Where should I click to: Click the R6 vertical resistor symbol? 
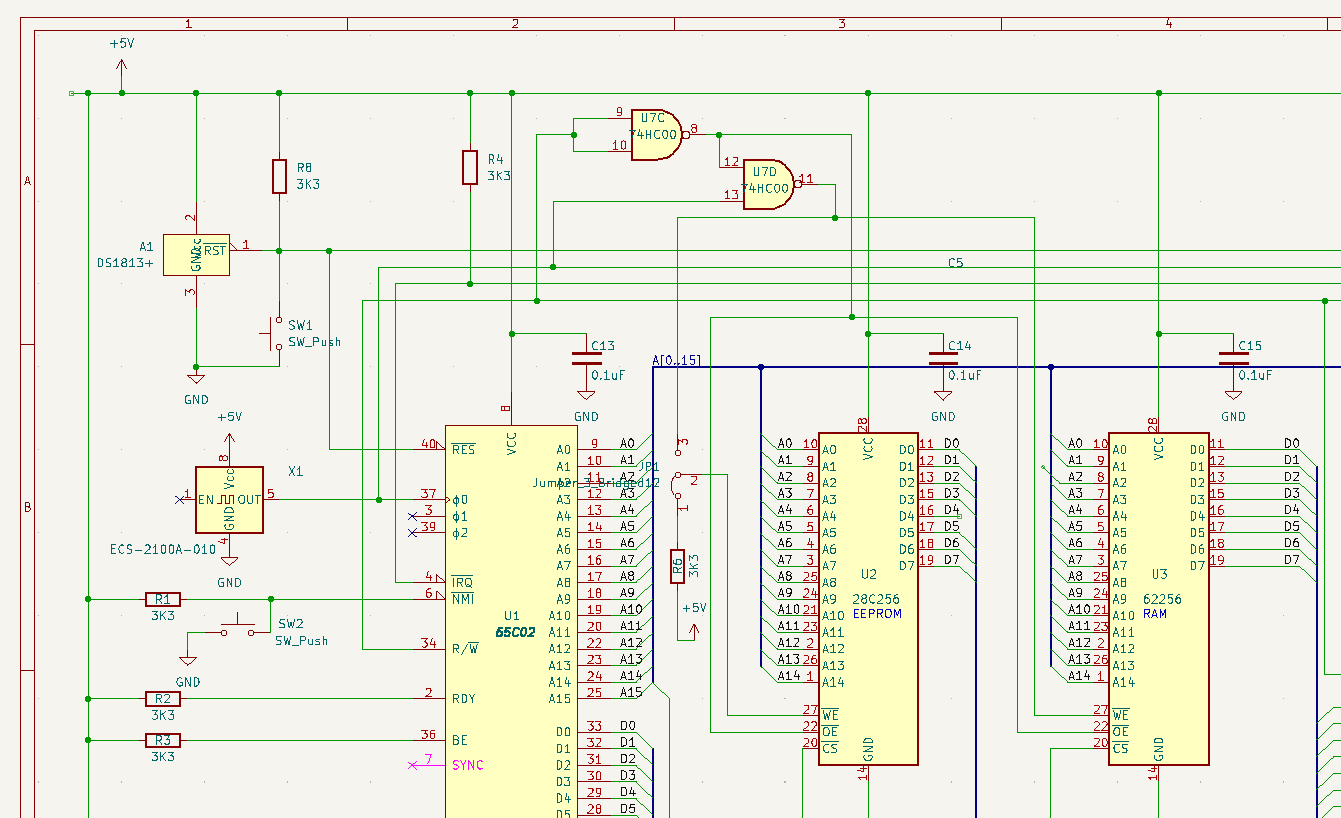click(x=677, y=567)
